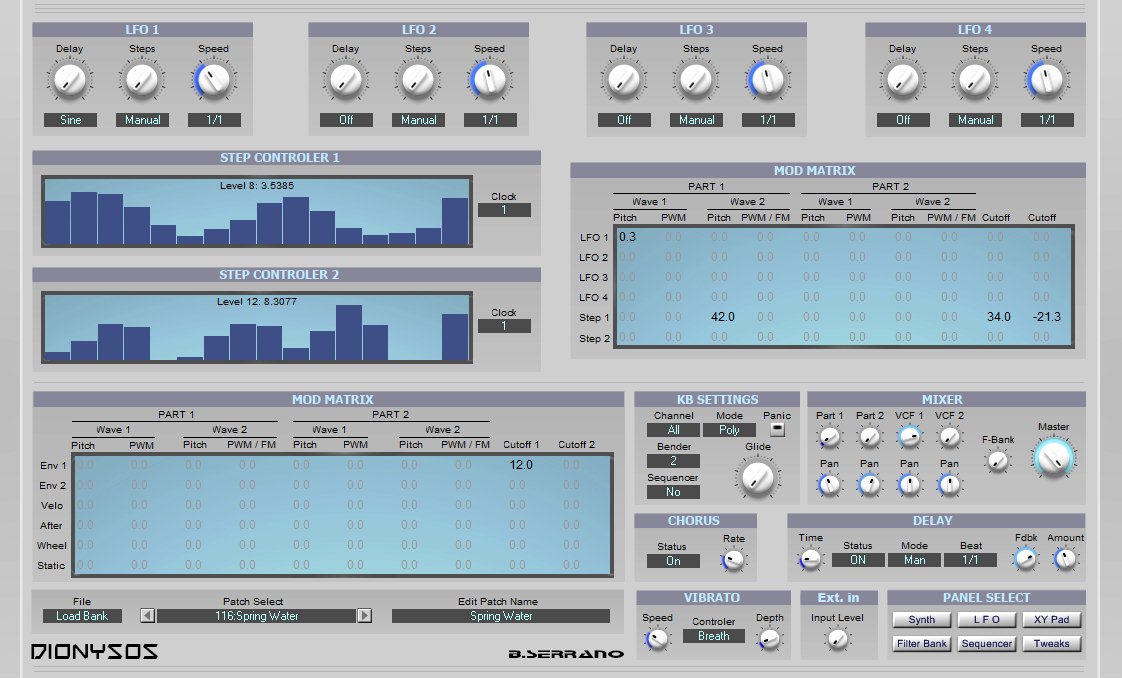Open the LFO 1 Sine waveform selector
Screen dimensions: 1122x678
(70, 120)
